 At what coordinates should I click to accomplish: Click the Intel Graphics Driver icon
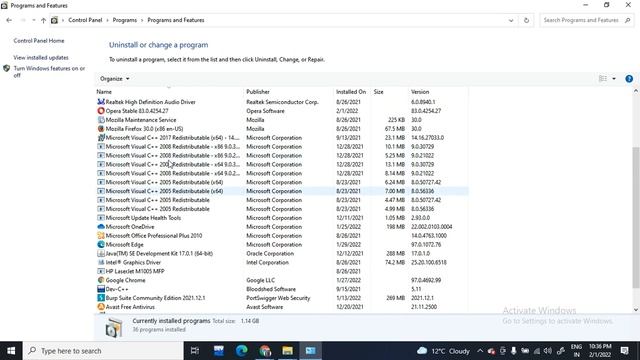tap(101, 262)
